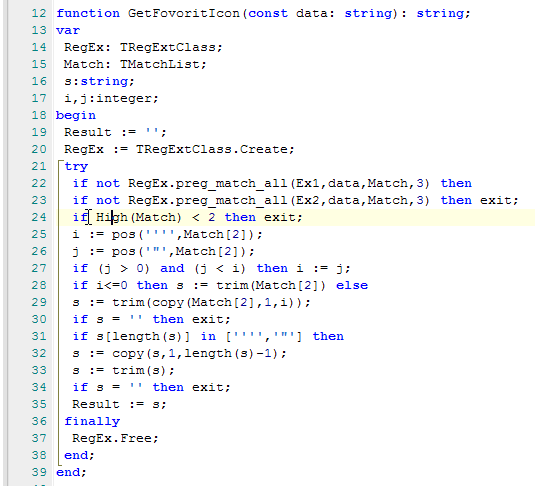Screen dimensions: 535x486
Task: Click the else keyword on line 28
Action: click(x=352, y=285)
